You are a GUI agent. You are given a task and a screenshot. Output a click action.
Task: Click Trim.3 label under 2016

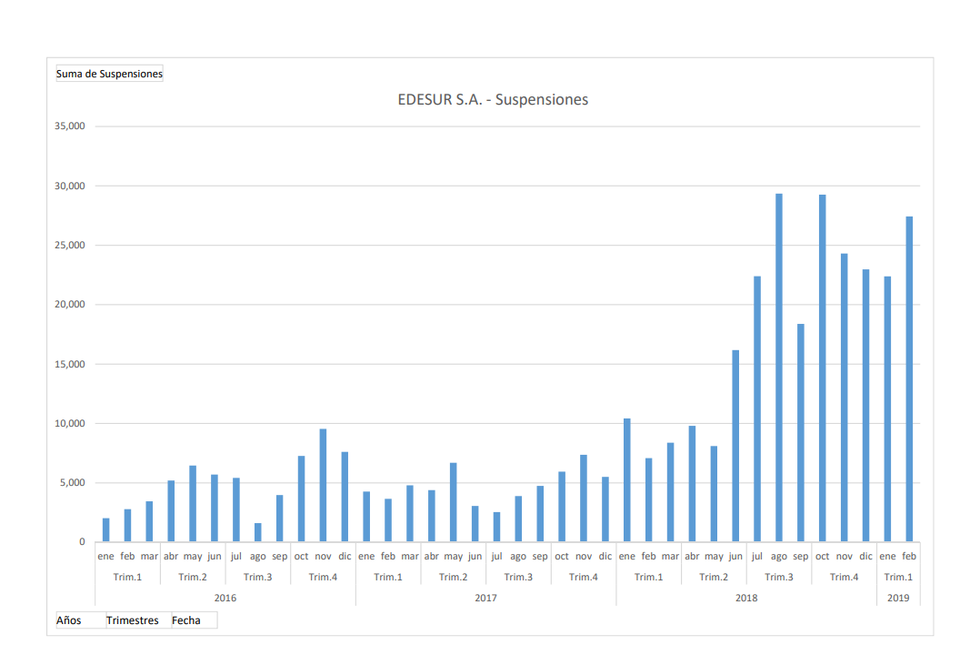click(x=258, y=577)
